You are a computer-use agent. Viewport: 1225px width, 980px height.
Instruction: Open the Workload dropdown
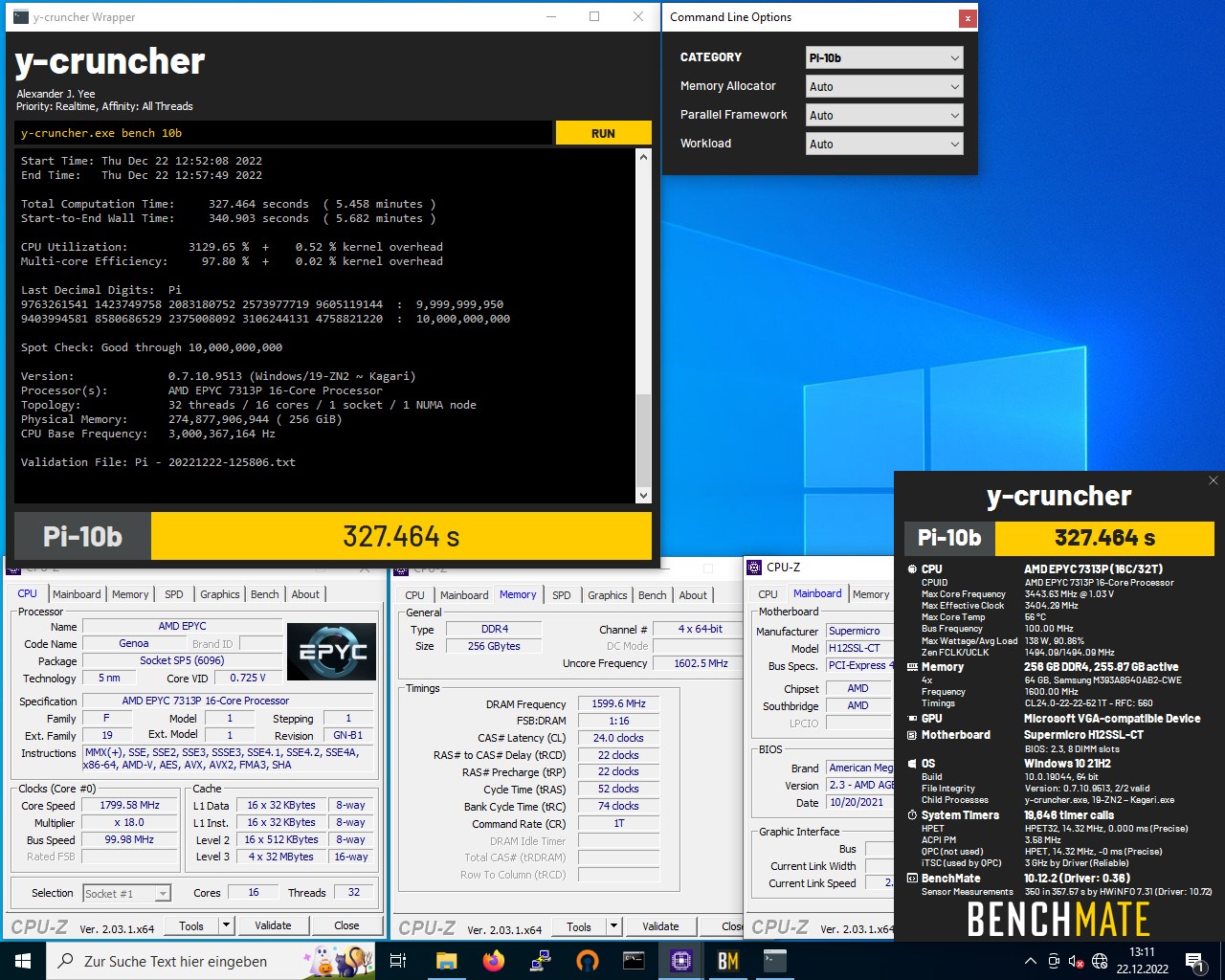point(884,144)
